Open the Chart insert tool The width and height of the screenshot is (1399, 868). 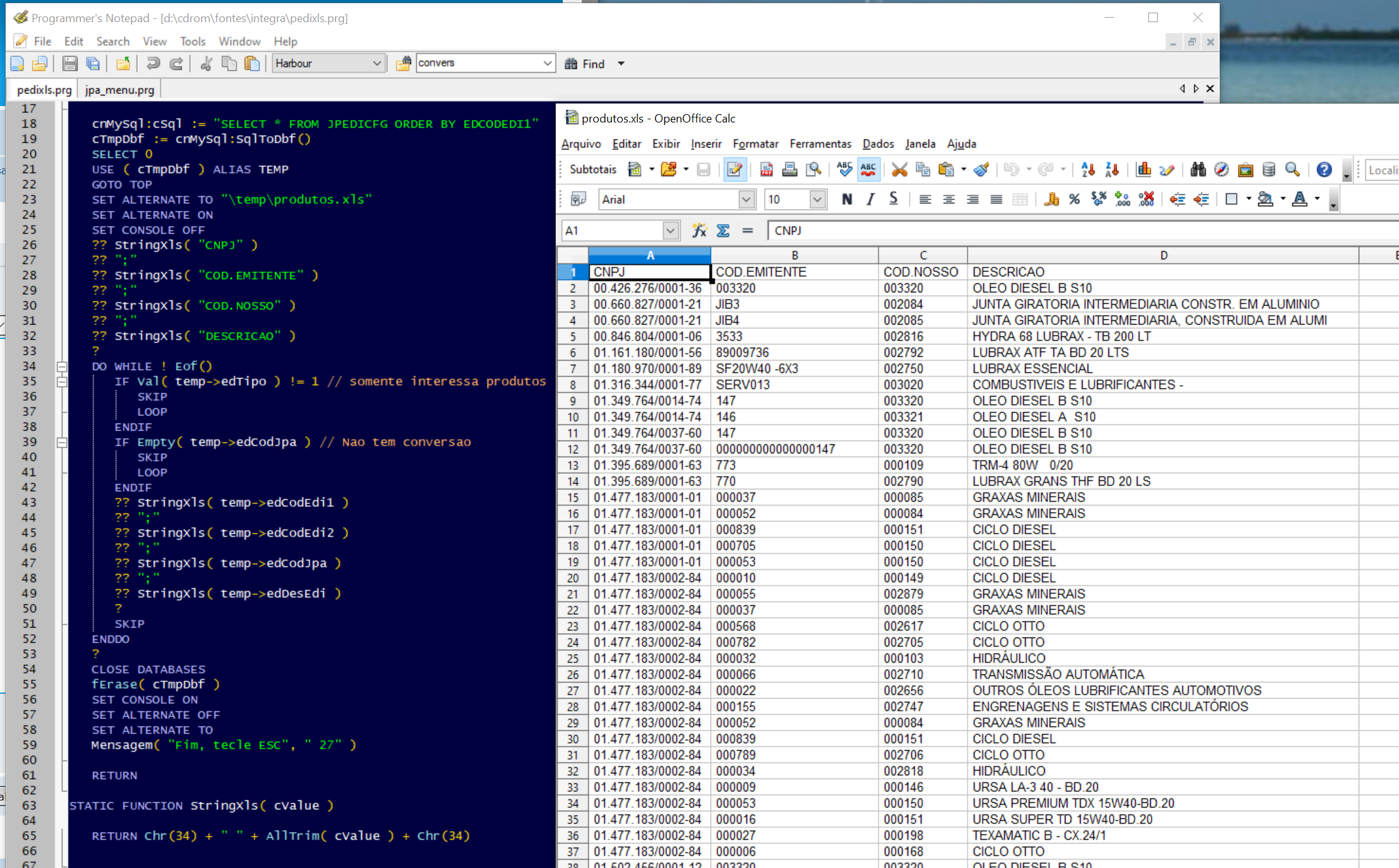pyautogui.click(x=1143, y=169)
